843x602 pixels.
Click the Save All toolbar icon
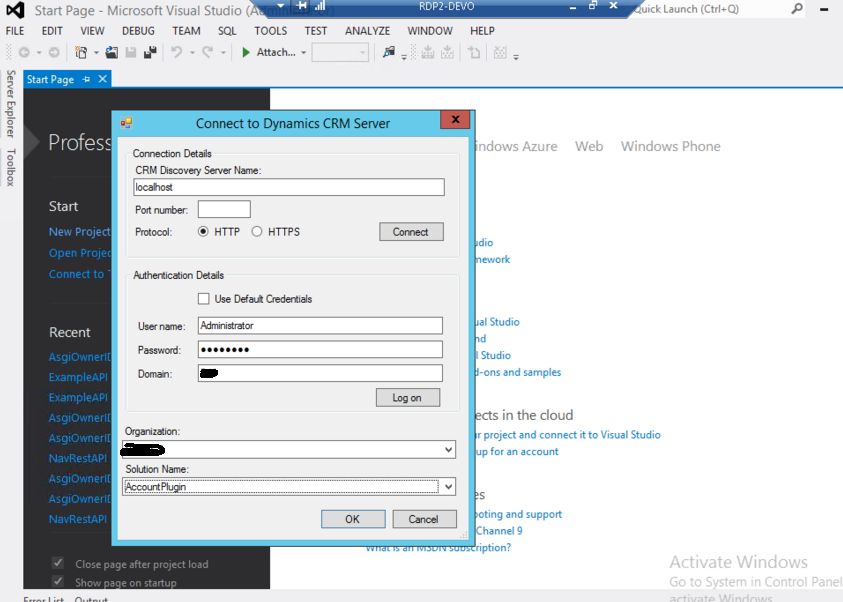[x=151, y=52]
